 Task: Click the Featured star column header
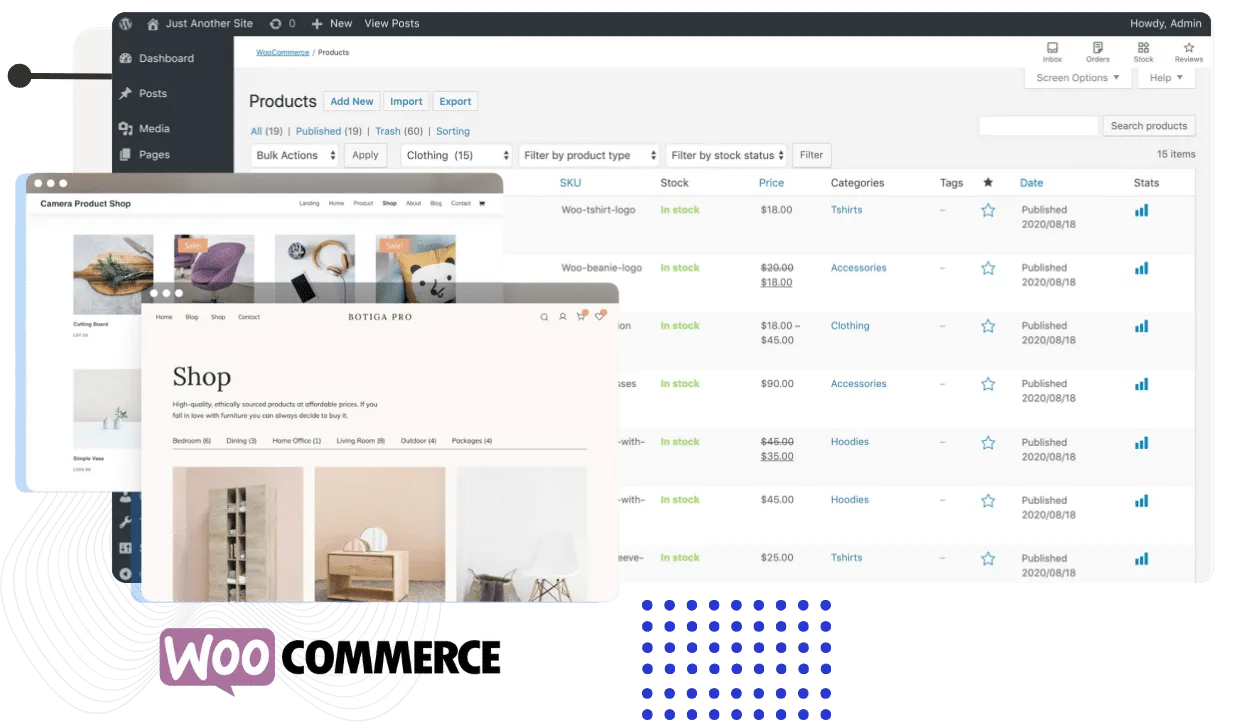click(988, 182)
